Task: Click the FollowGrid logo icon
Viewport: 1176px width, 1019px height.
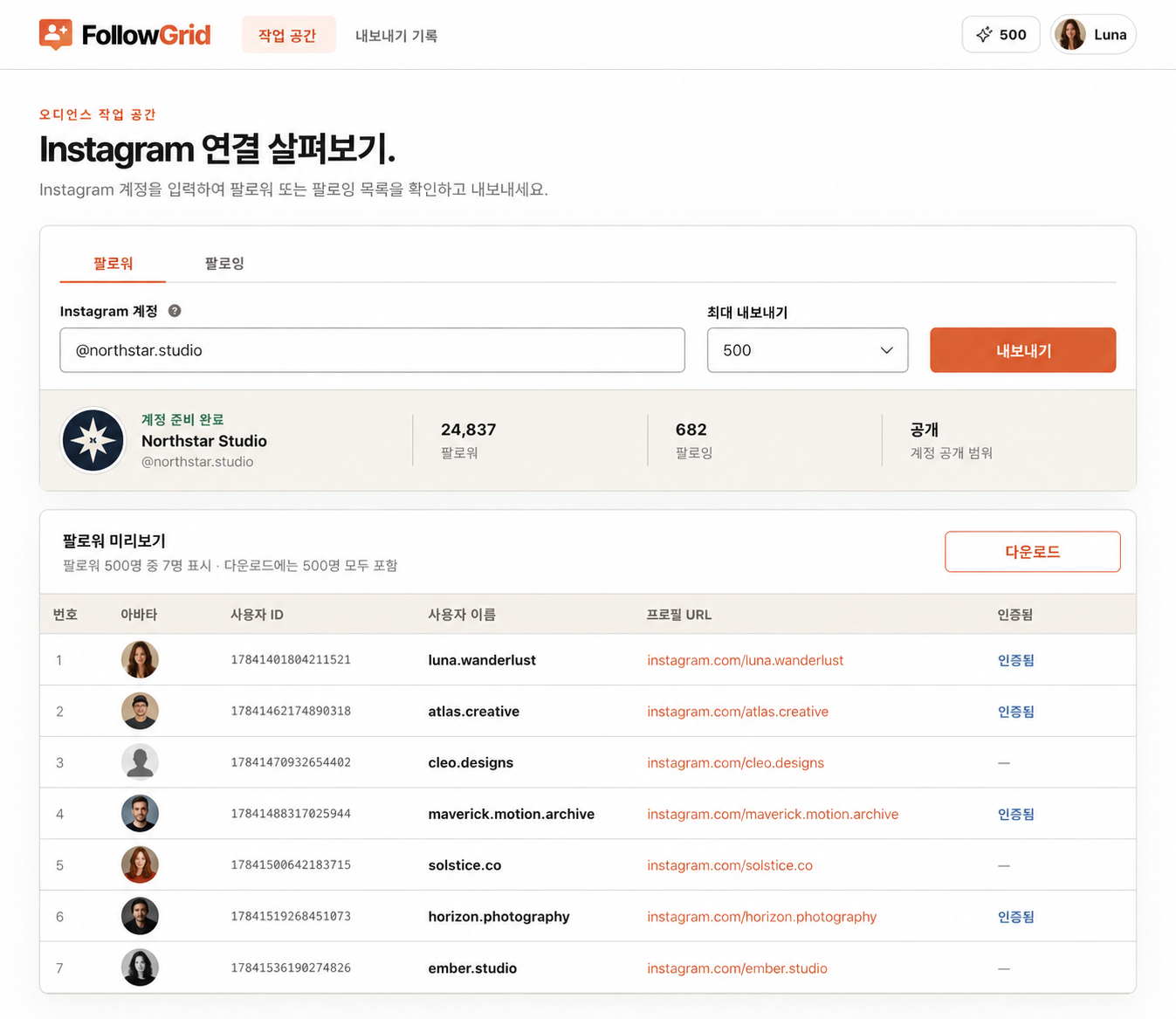Action: (56, 35)
